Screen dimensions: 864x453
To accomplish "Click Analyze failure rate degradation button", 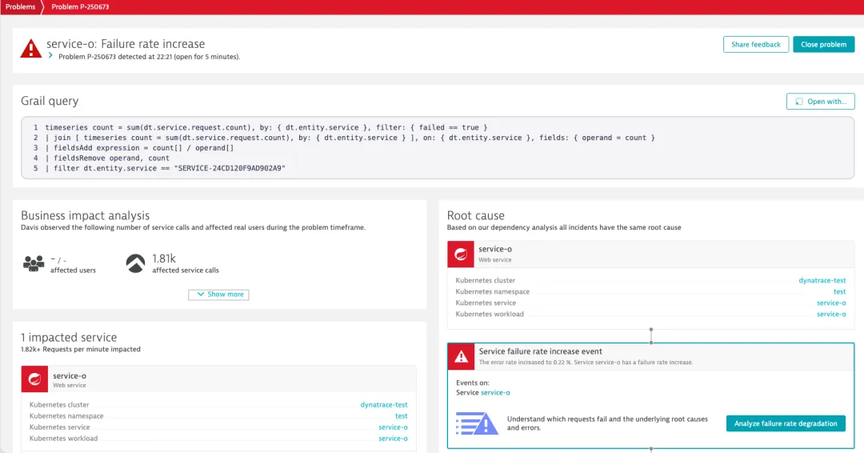I will (x=786, y=423).
